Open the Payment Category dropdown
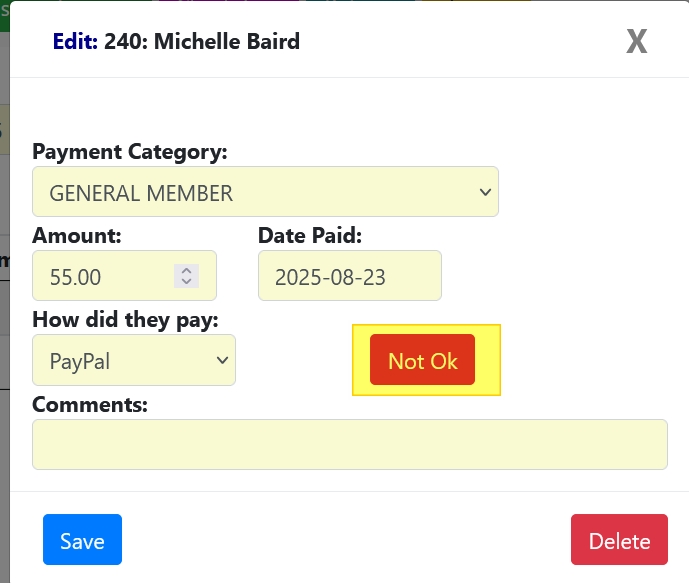This screenshot has height=583, width=689. (265, 192)
